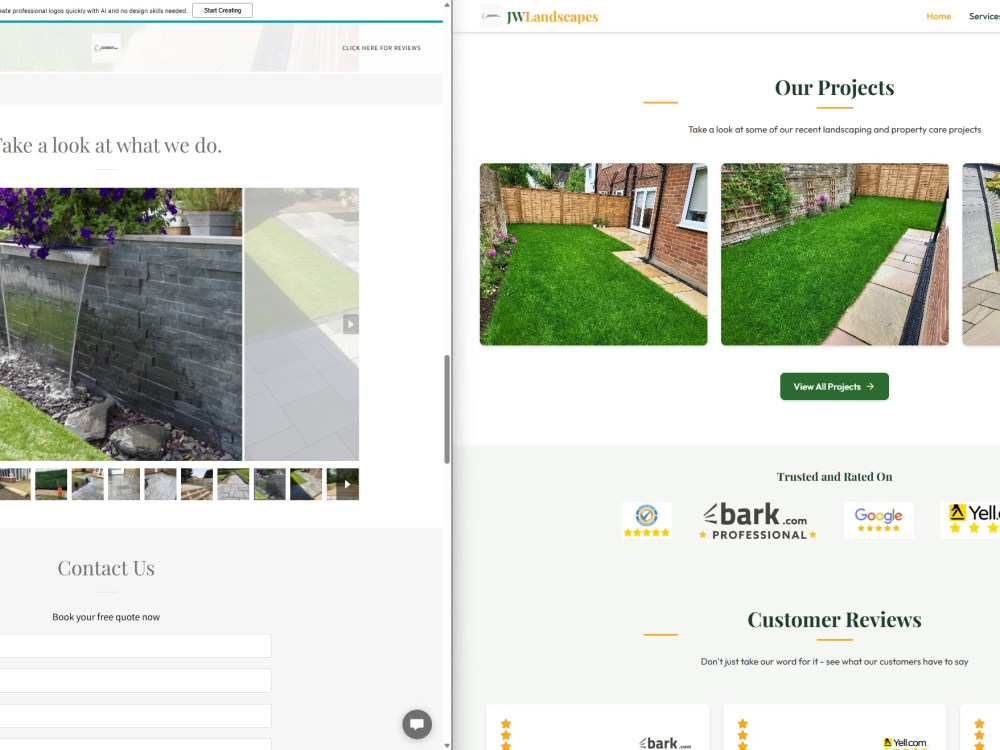Open Services in the navigation bar

pos(984,16)
